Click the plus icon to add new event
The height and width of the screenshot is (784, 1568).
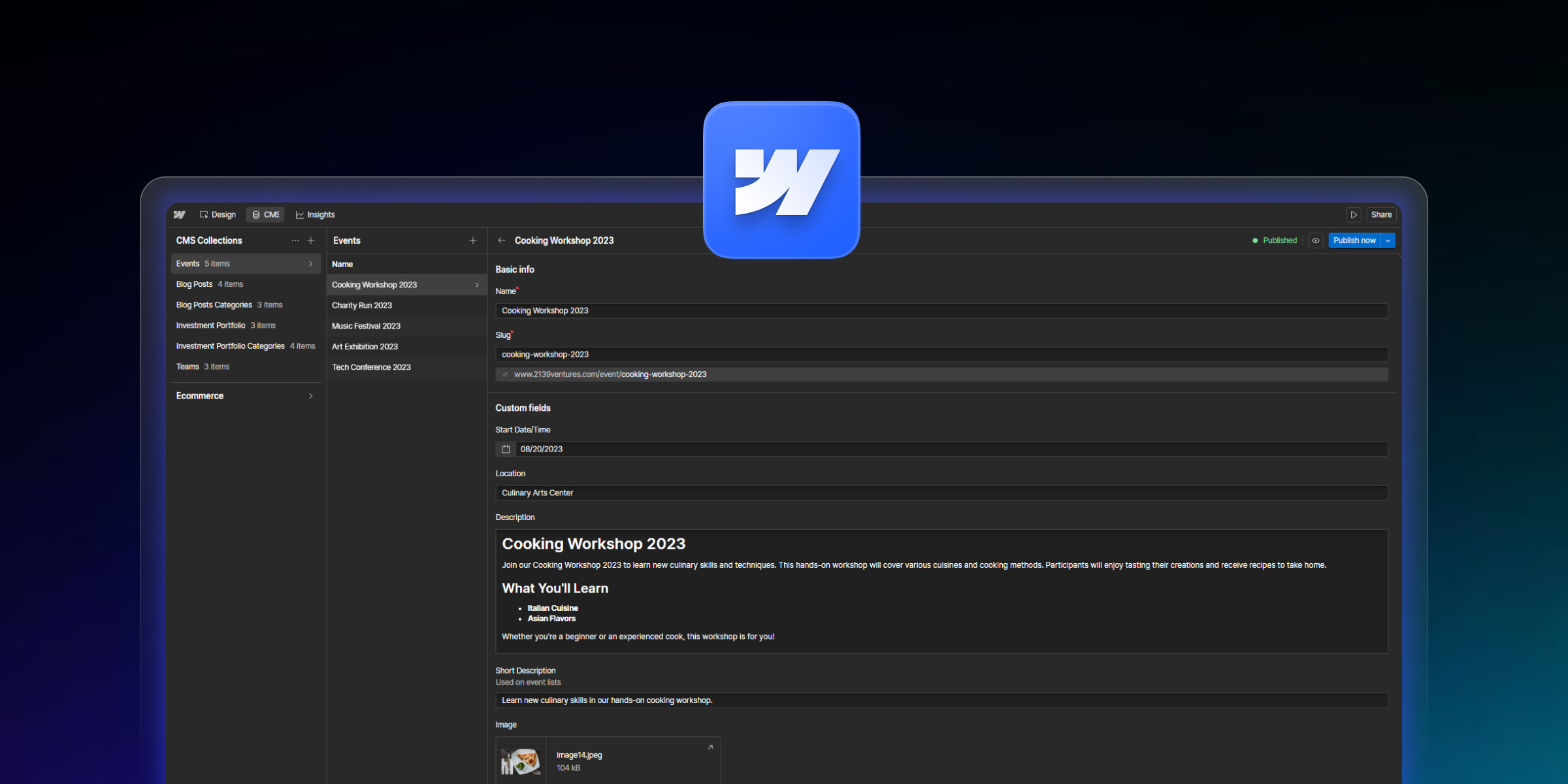[472, 240]
